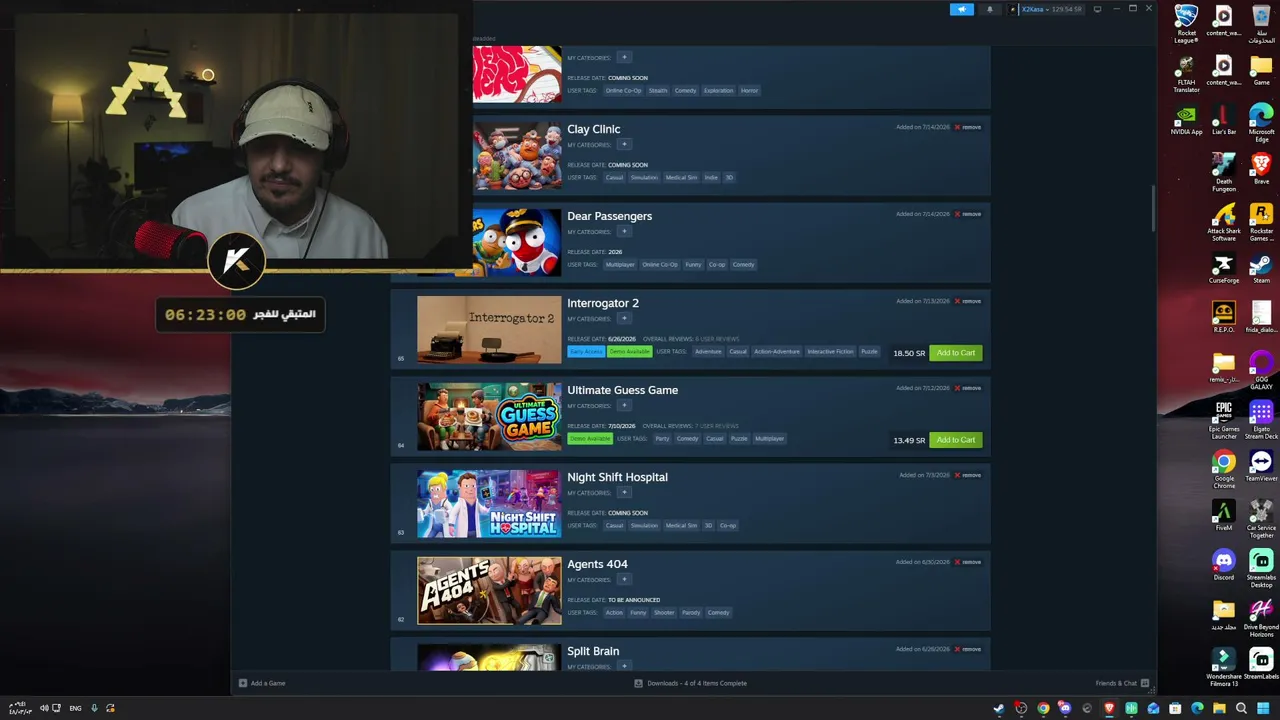Add Ultimate Guess Game to cart

pyautogui.click(x=956, y=440)
